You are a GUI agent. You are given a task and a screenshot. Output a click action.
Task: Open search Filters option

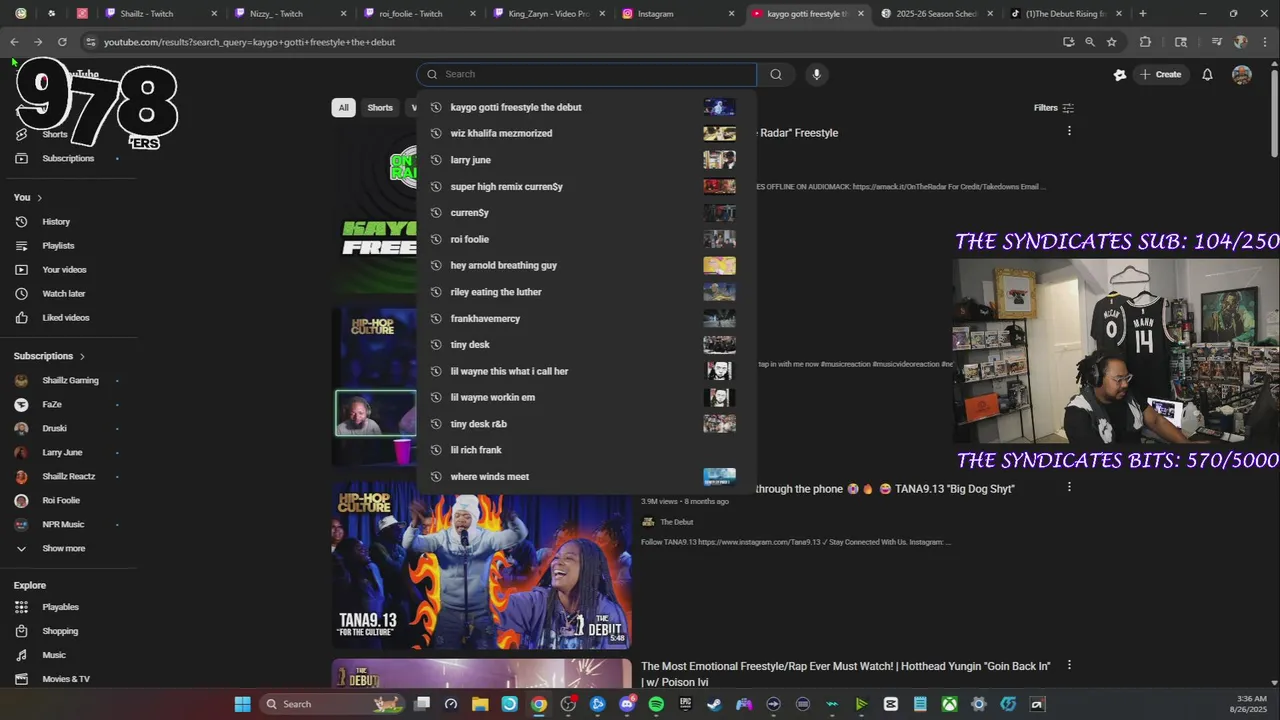pyautogui.click(x=1054, y=108)
